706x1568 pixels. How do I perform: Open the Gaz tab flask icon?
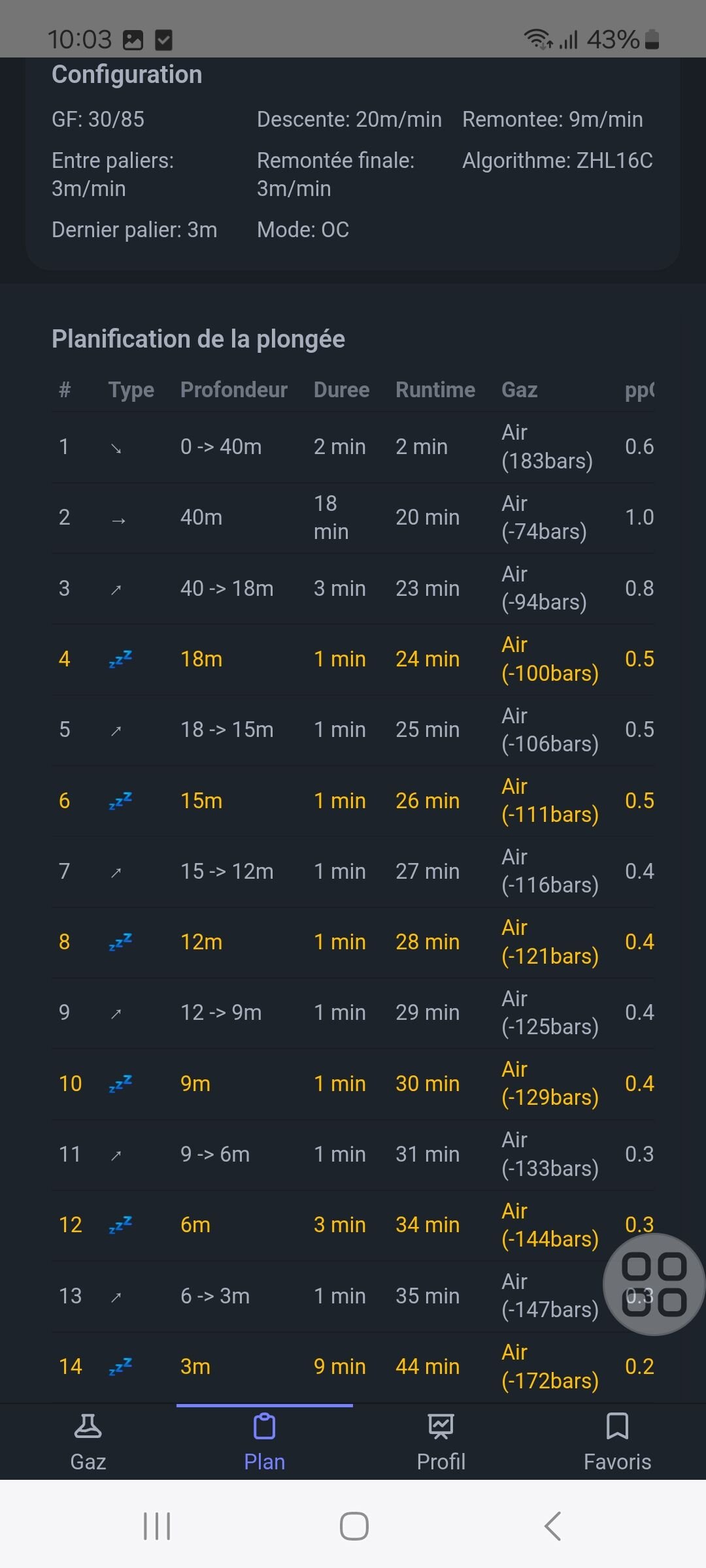88,1426
